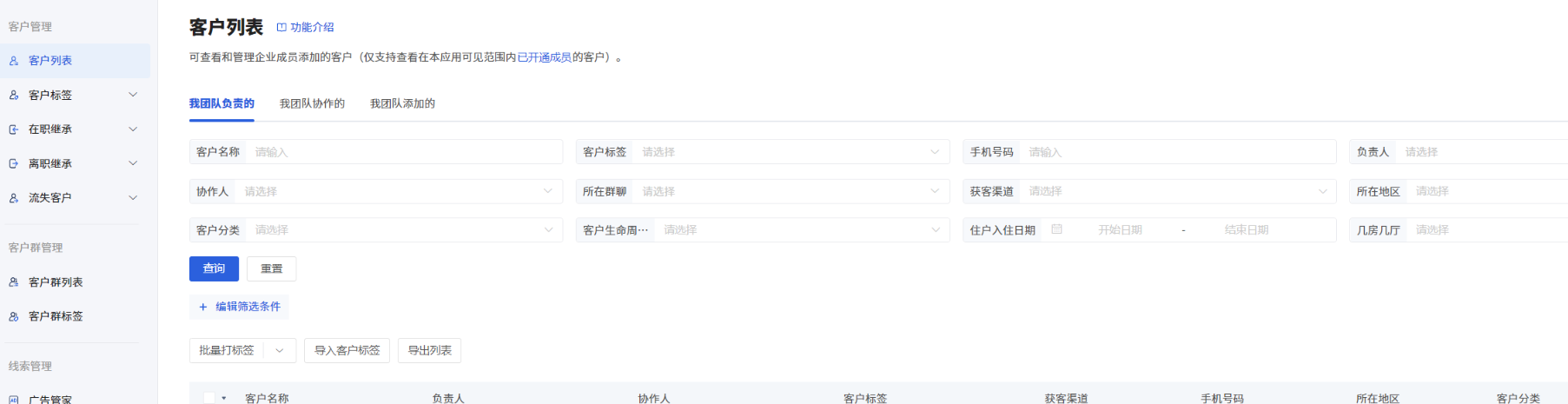Click the 开始日期 date field
The height and width of the screenshot is (404, 1568).
click(x=1120, y=230)
